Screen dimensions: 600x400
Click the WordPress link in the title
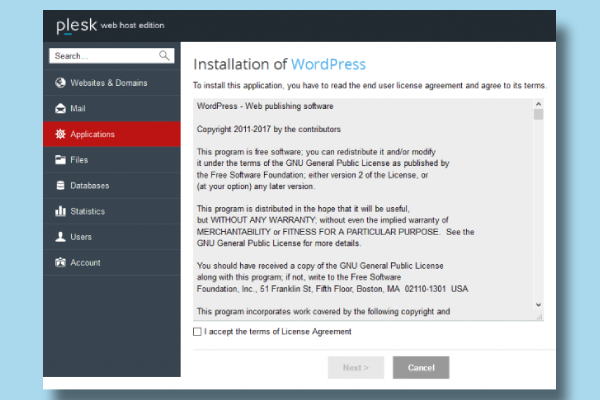[330, 64]
